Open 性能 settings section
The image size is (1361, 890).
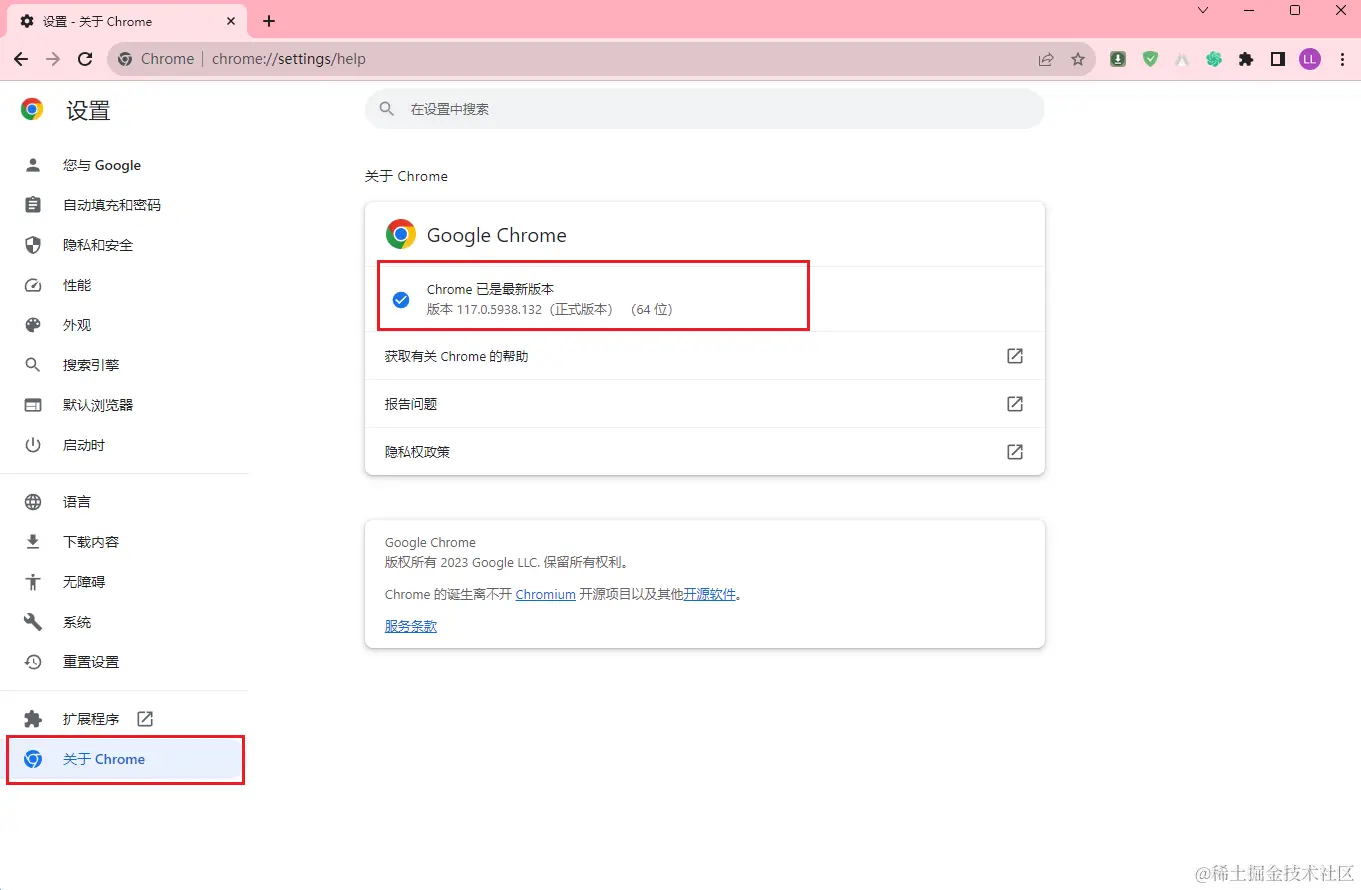click(x=124, y=285)
